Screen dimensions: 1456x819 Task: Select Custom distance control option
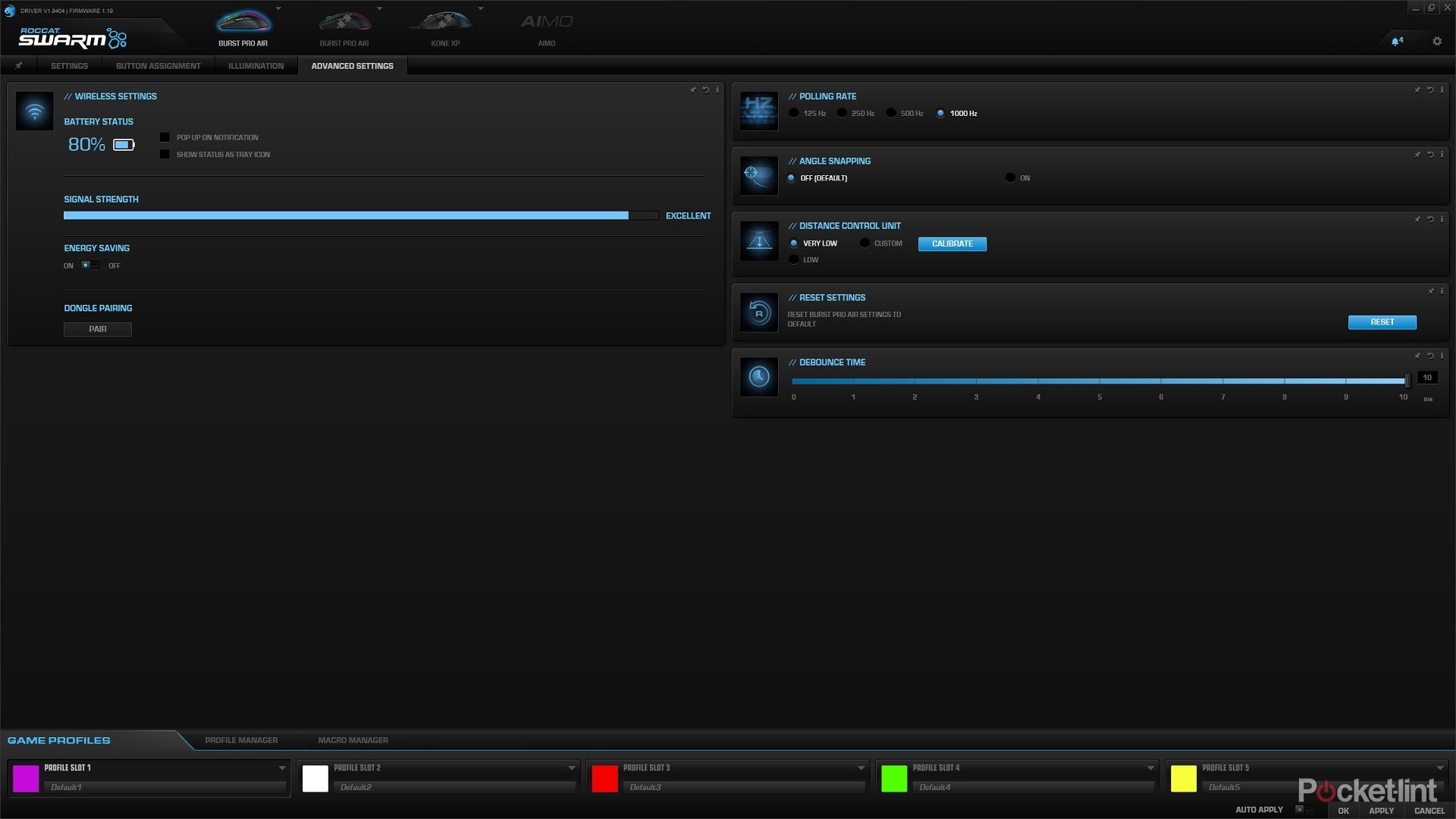[x=864, y=243]
